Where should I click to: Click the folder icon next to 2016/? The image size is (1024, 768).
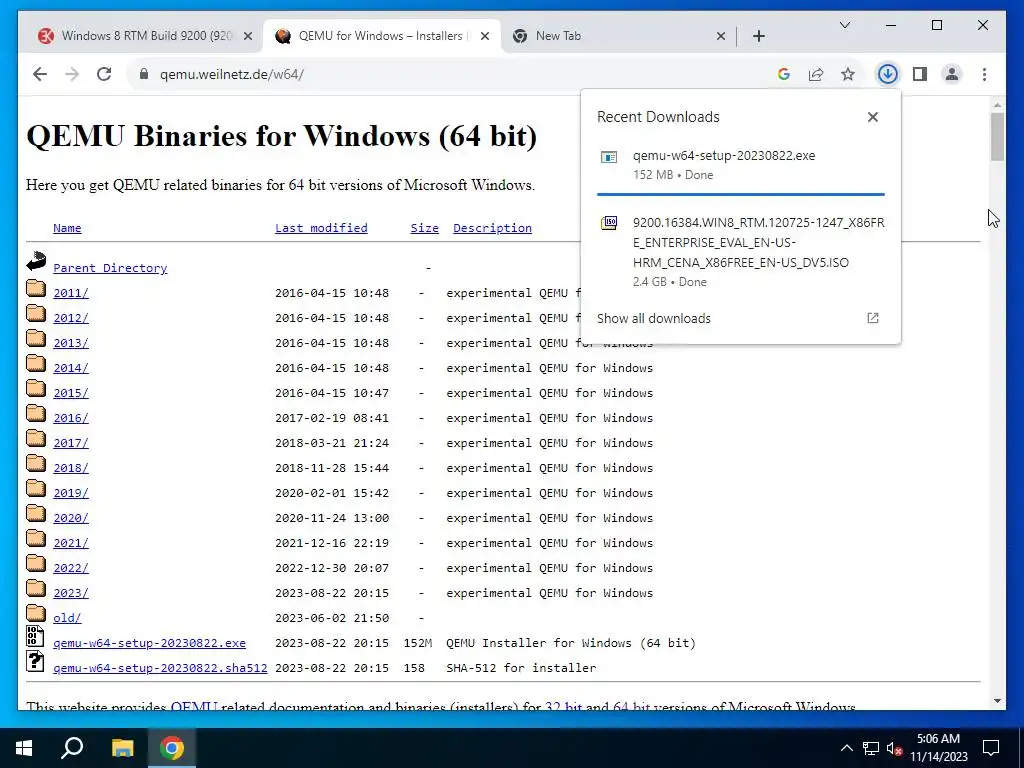(x=36, y=413)
